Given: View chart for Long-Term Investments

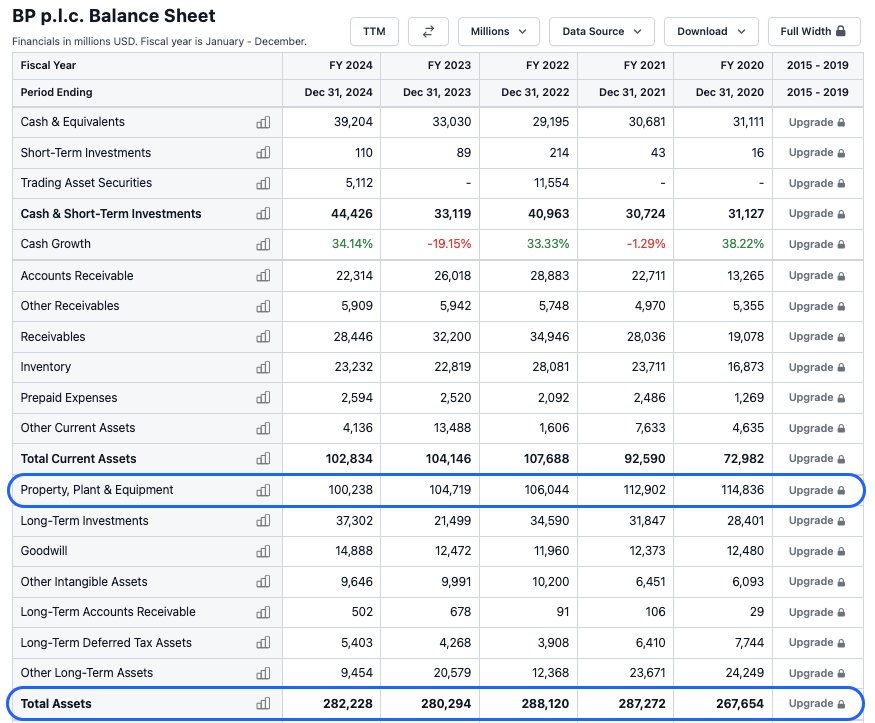Looking at the screenshot, I should click(263, 520).
